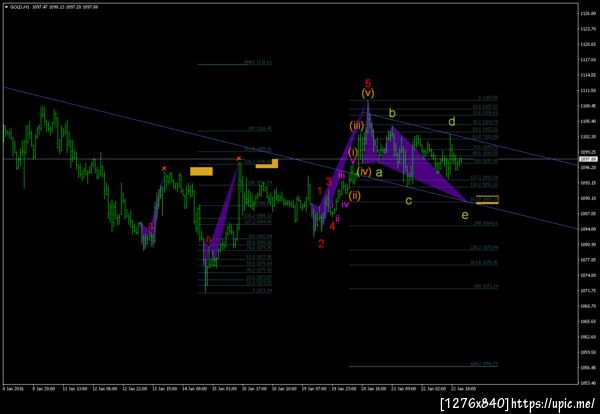Click the hollow orange target box near e
This screenshot has width=600, height=414.
click(x=487, y=199)
